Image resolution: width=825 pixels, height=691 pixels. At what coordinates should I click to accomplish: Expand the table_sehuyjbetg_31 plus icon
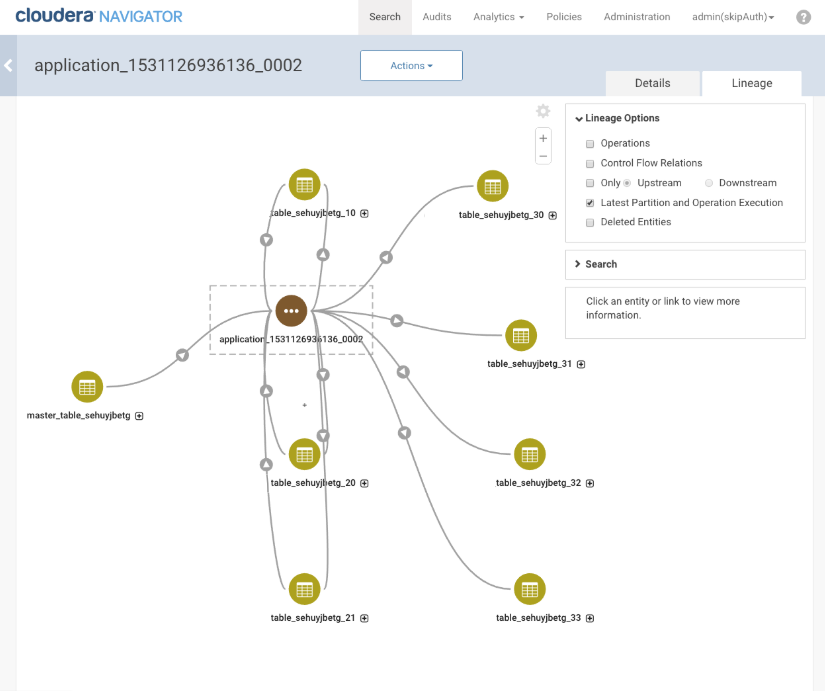(581, 364)
